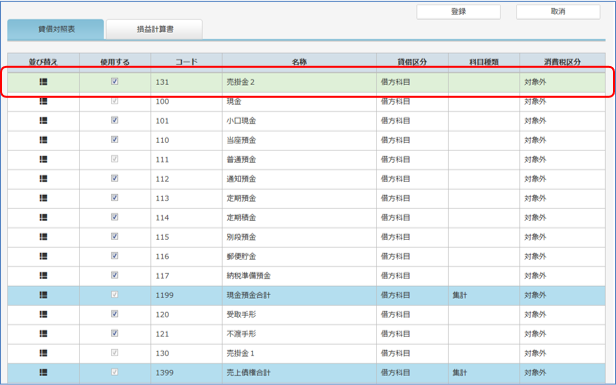616x385 pixels.
Task: Toggle 使用する checkbox for 受取手形
Action: click(115, 314)
